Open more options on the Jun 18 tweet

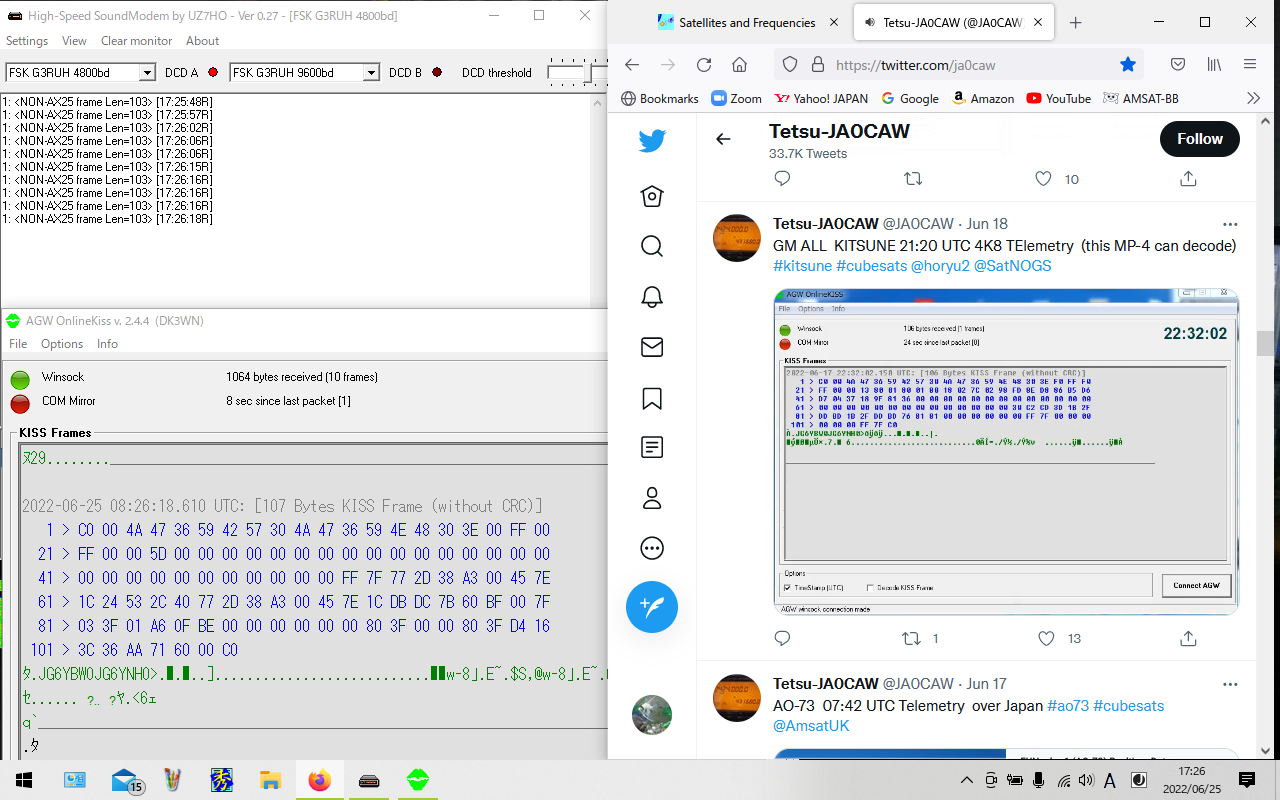(x=1230, y=224)
